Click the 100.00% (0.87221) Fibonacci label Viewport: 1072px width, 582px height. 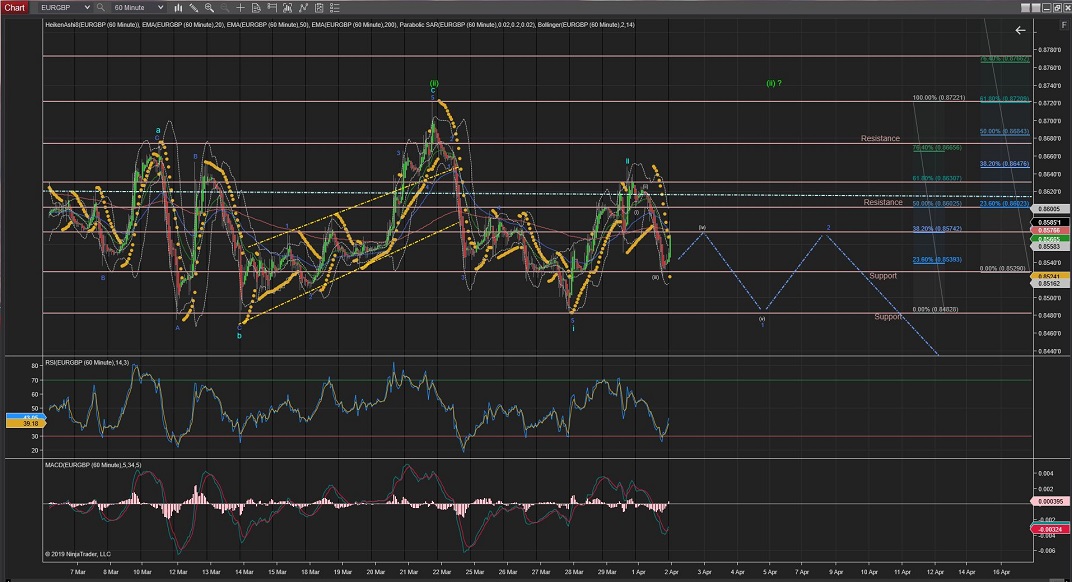(939, 98)
